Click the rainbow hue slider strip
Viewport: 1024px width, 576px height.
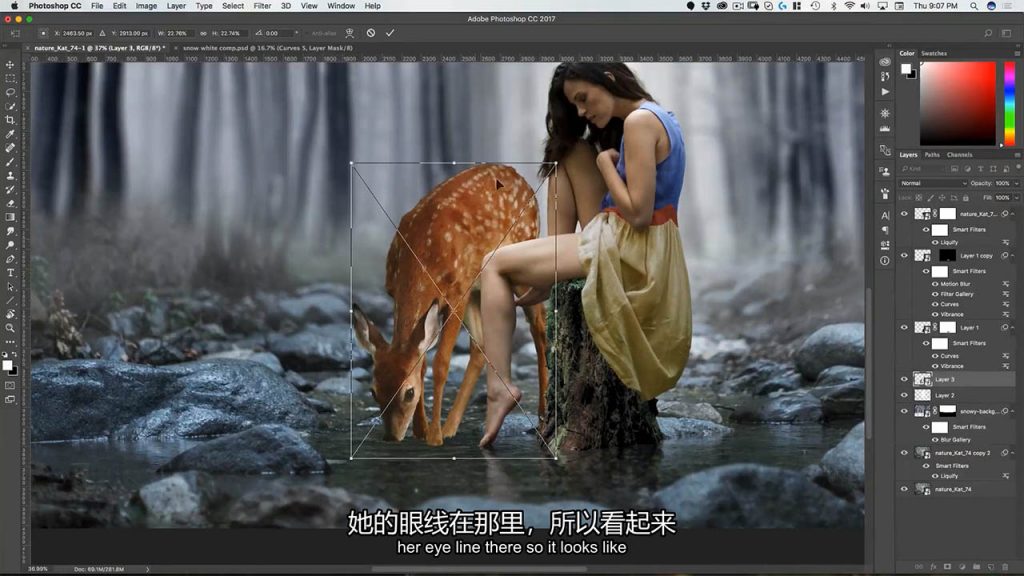coord(1010,104)
